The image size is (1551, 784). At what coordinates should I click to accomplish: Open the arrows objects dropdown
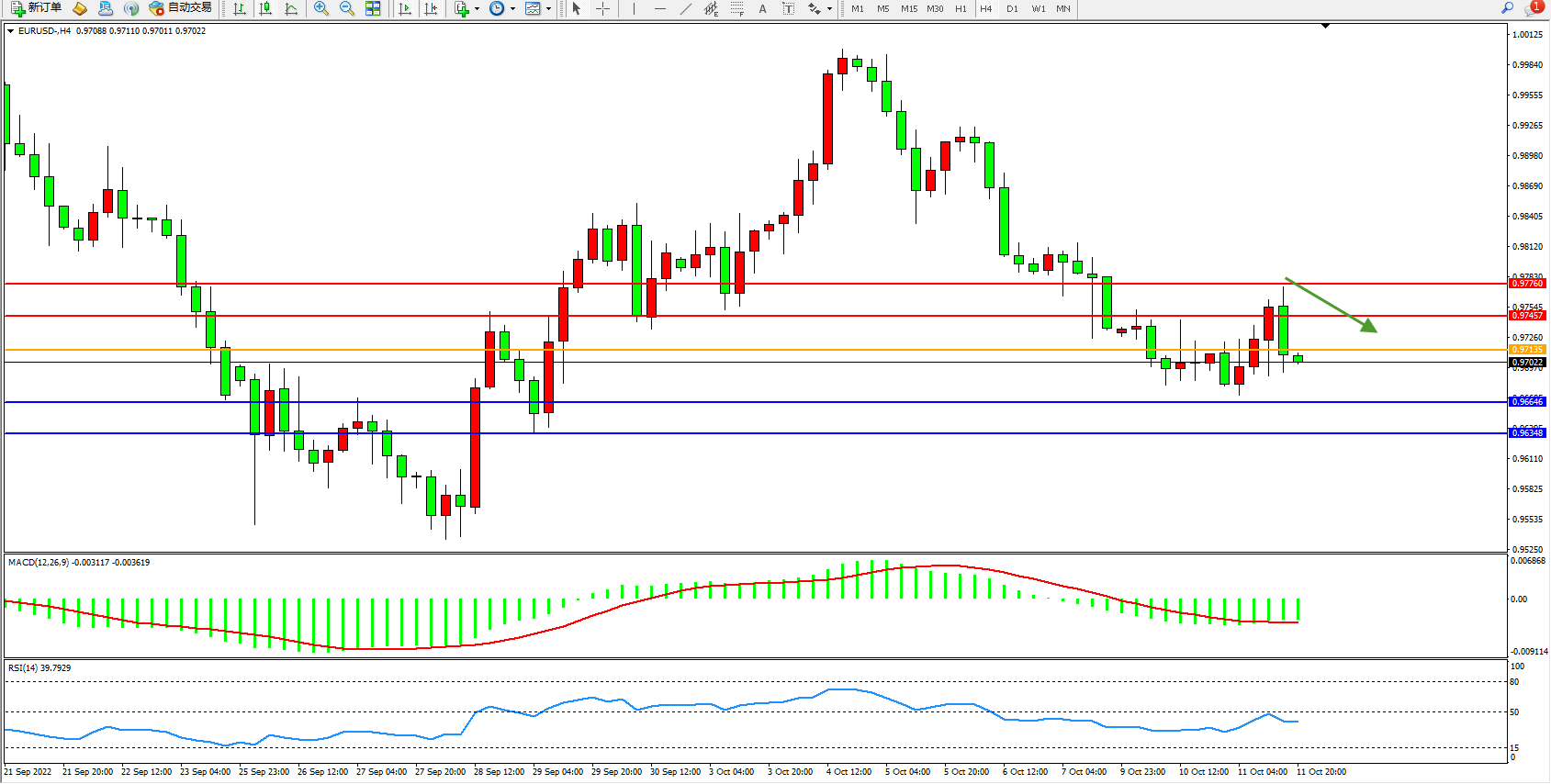click(829, 9)
